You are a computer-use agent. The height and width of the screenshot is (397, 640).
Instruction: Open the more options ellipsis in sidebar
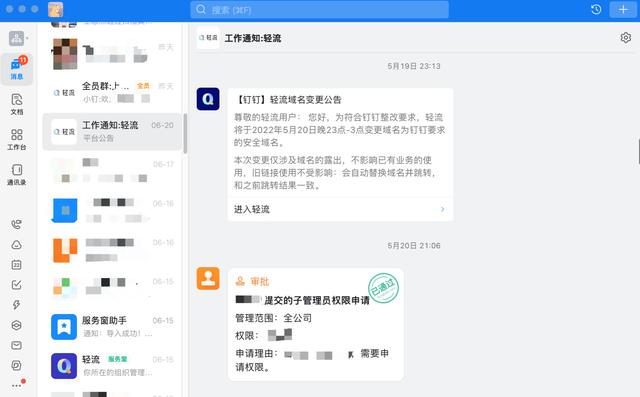coord(16,385)
